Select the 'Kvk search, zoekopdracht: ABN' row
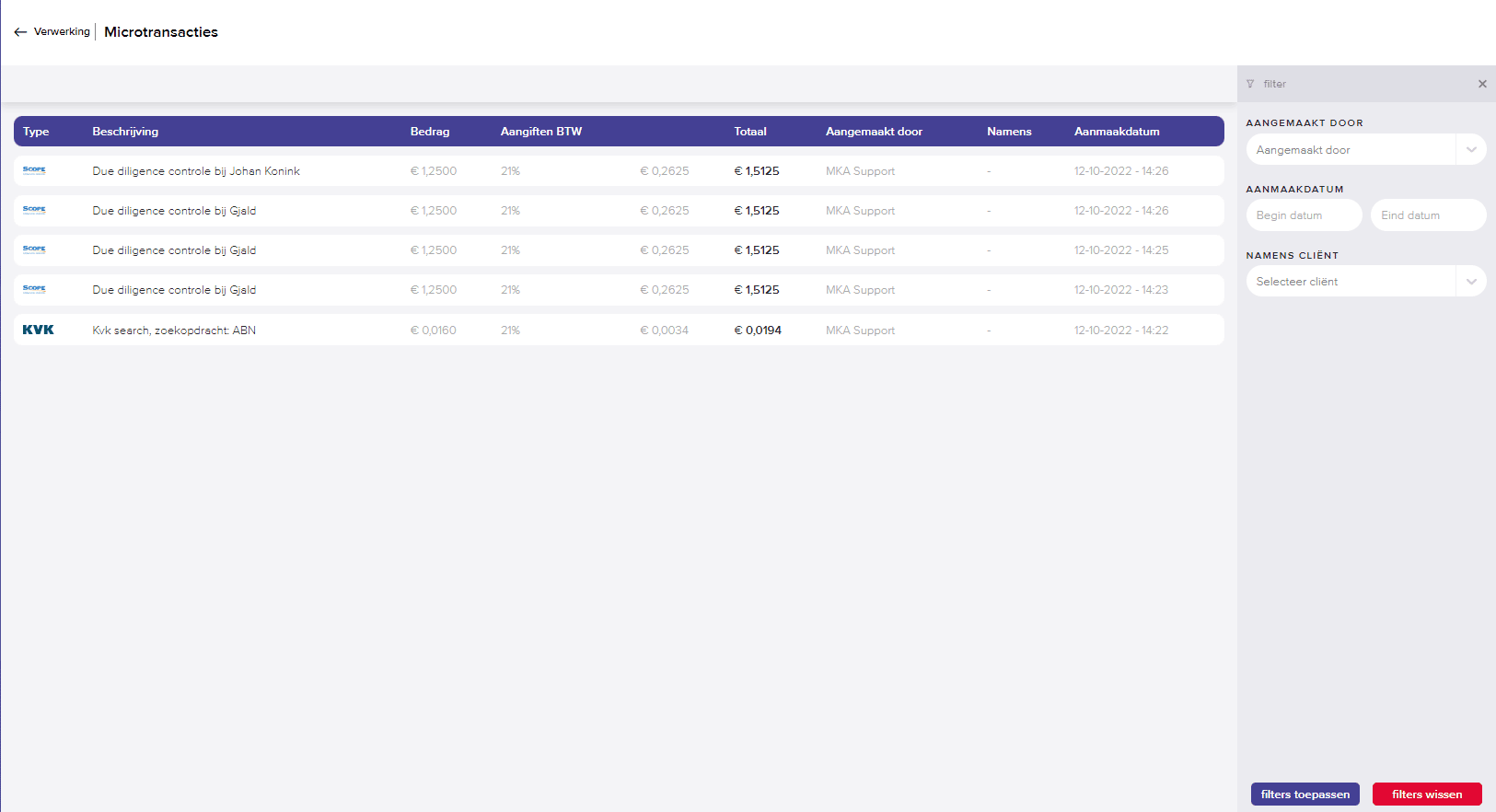This screenshot has height=812, width=1496. click(619, 331)
